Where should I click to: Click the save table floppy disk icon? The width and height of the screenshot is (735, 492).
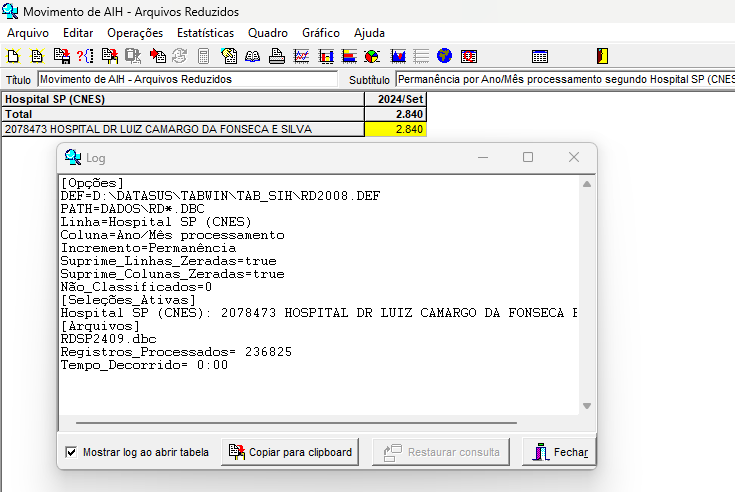[61, 56]
